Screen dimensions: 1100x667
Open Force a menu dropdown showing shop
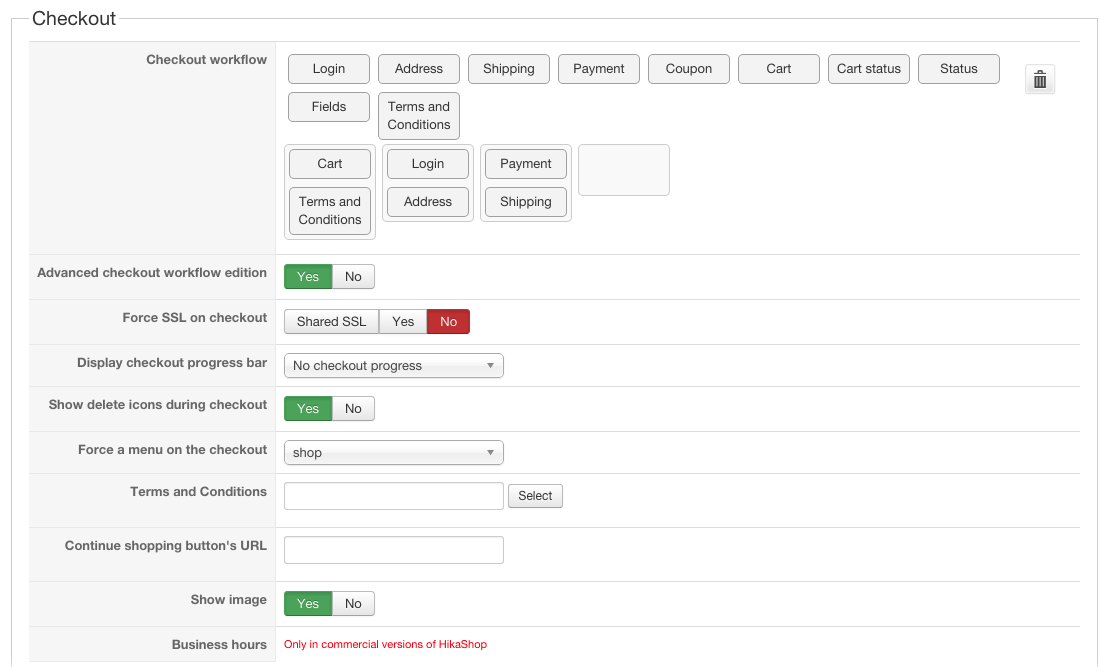point(393,453)
